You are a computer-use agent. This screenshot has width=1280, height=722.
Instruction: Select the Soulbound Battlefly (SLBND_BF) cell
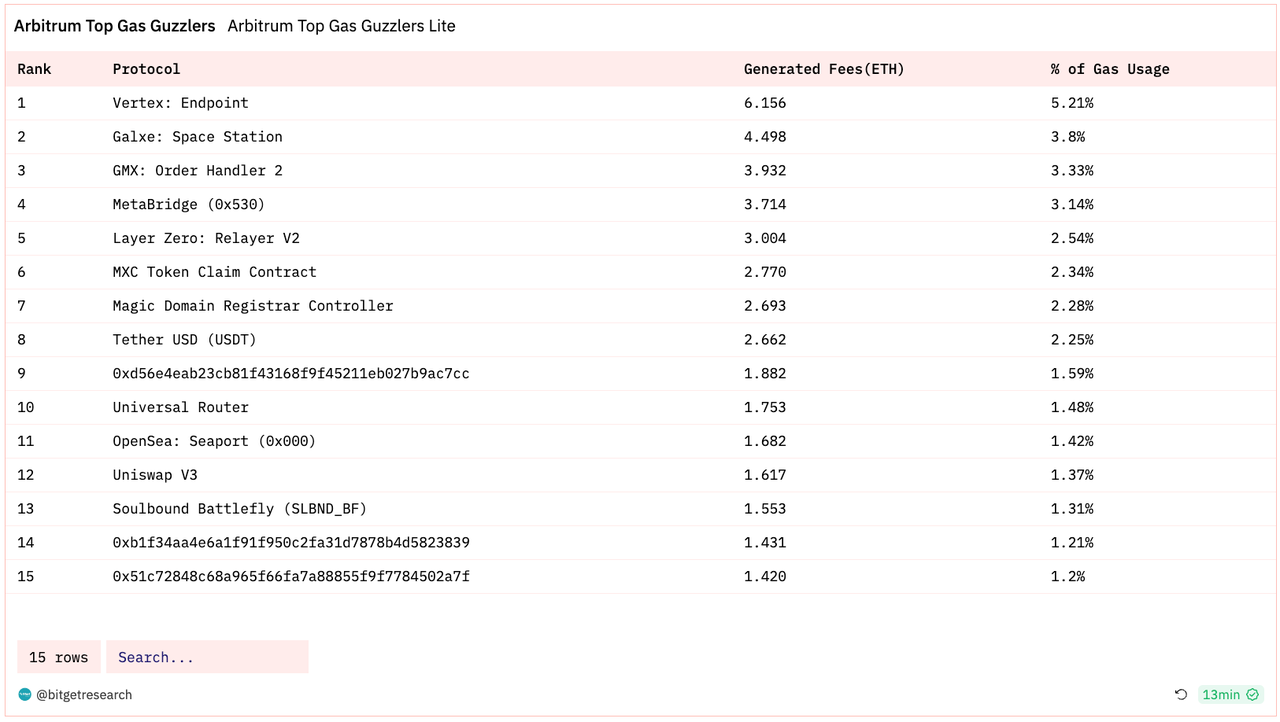tap(240, 509)
